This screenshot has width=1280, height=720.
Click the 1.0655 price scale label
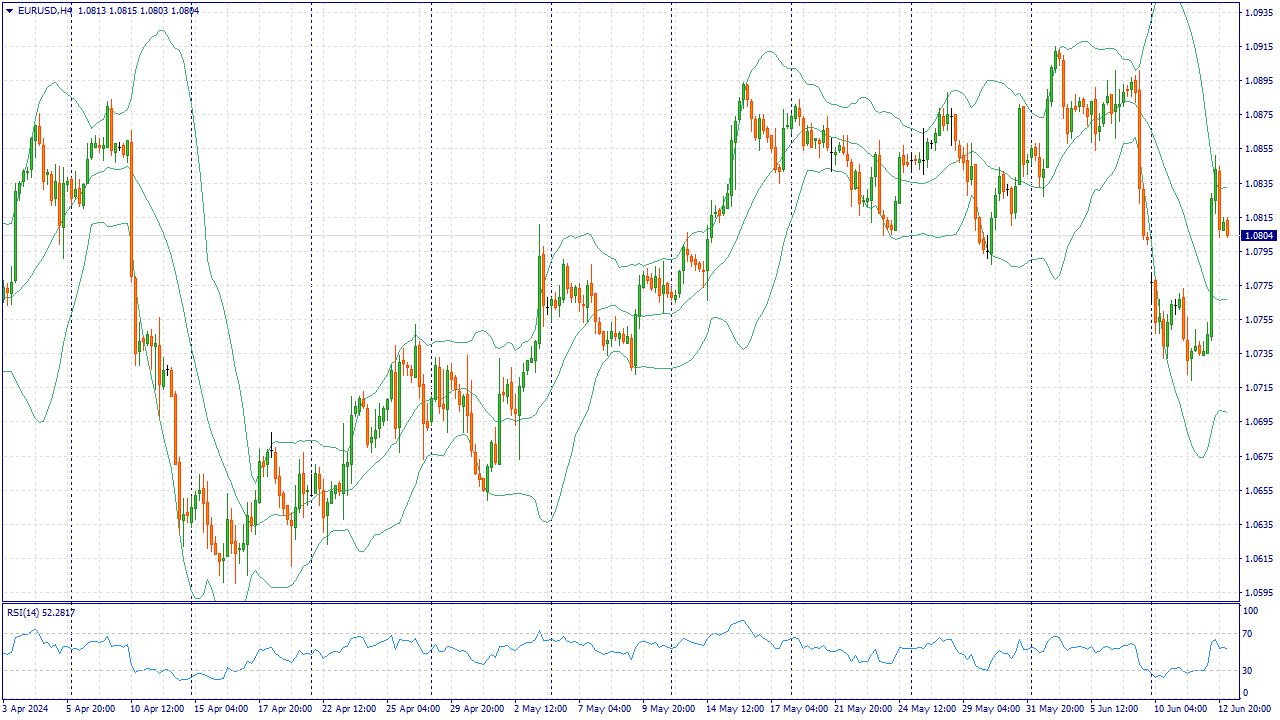(1258, 490)
